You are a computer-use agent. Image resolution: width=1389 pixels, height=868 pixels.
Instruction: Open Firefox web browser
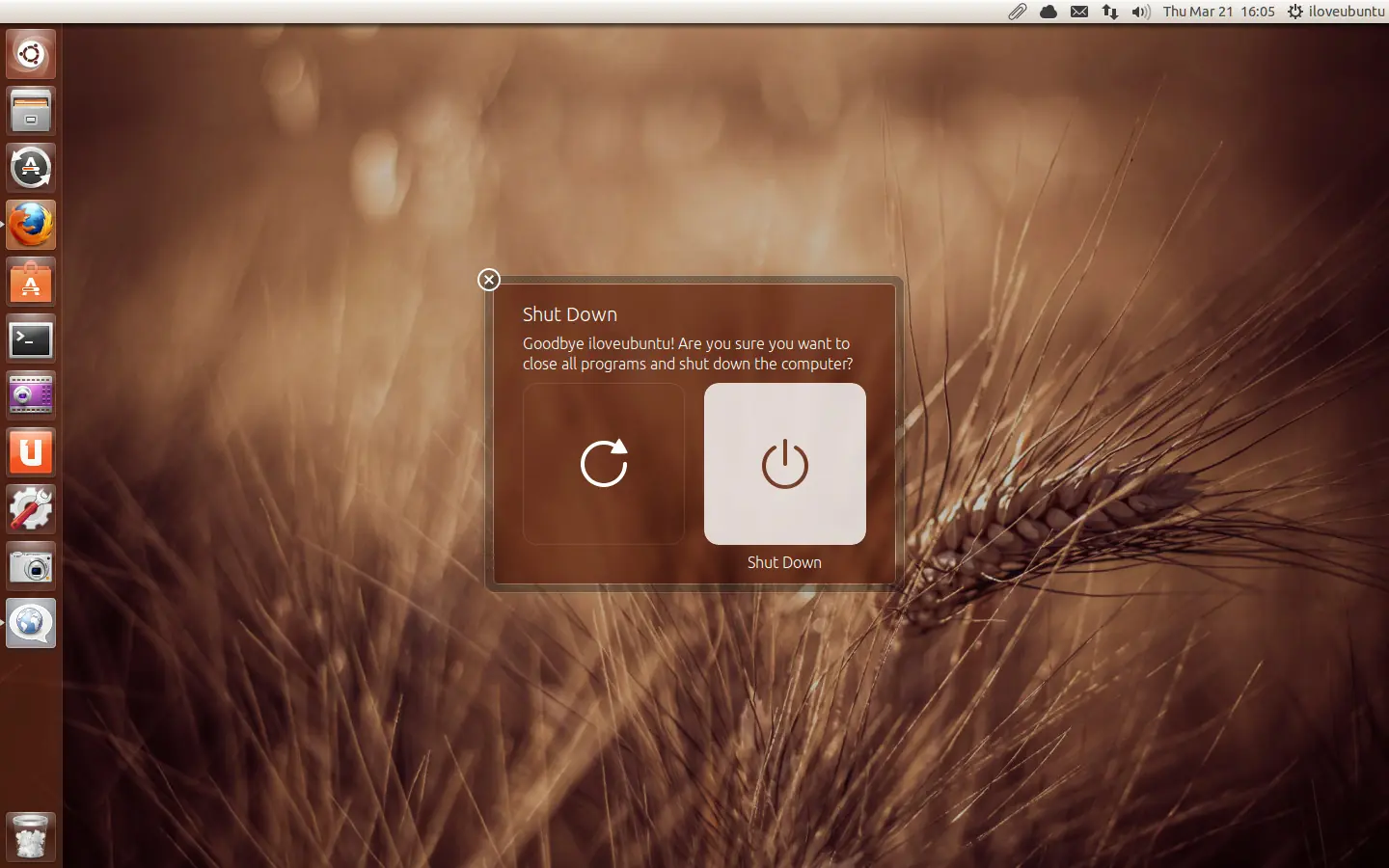point(31,225)
